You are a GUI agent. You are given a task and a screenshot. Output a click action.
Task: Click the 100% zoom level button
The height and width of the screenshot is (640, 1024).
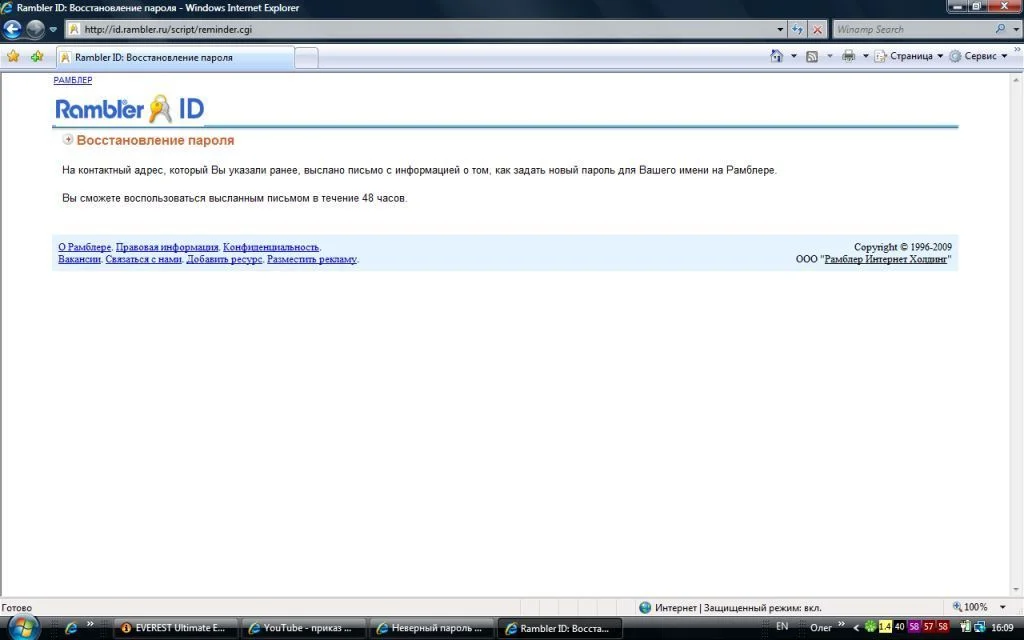(x=970, y=607)
